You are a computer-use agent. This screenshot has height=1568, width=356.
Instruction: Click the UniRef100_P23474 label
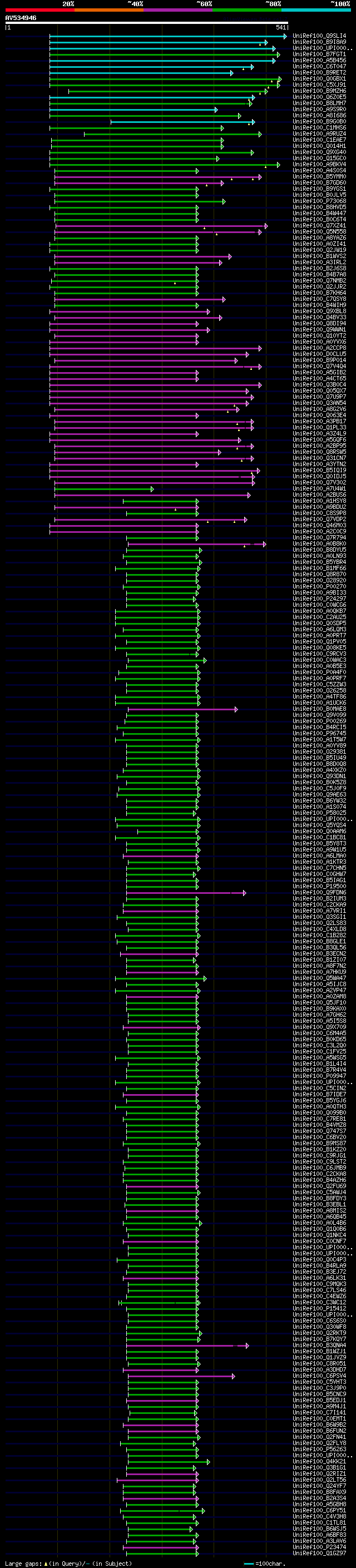[x=319, y=1547]
